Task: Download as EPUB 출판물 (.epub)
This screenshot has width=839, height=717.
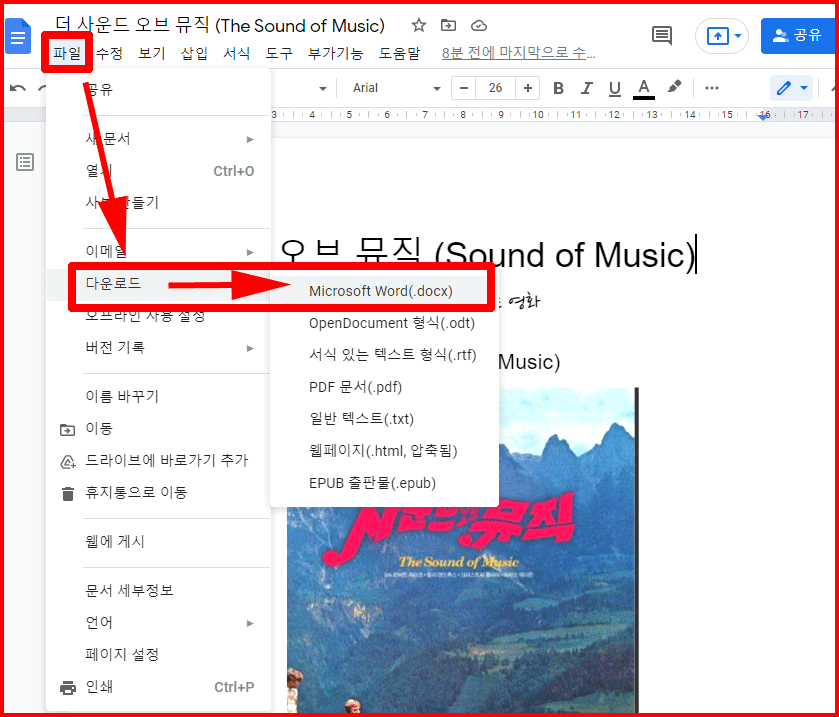Action: 384,483
